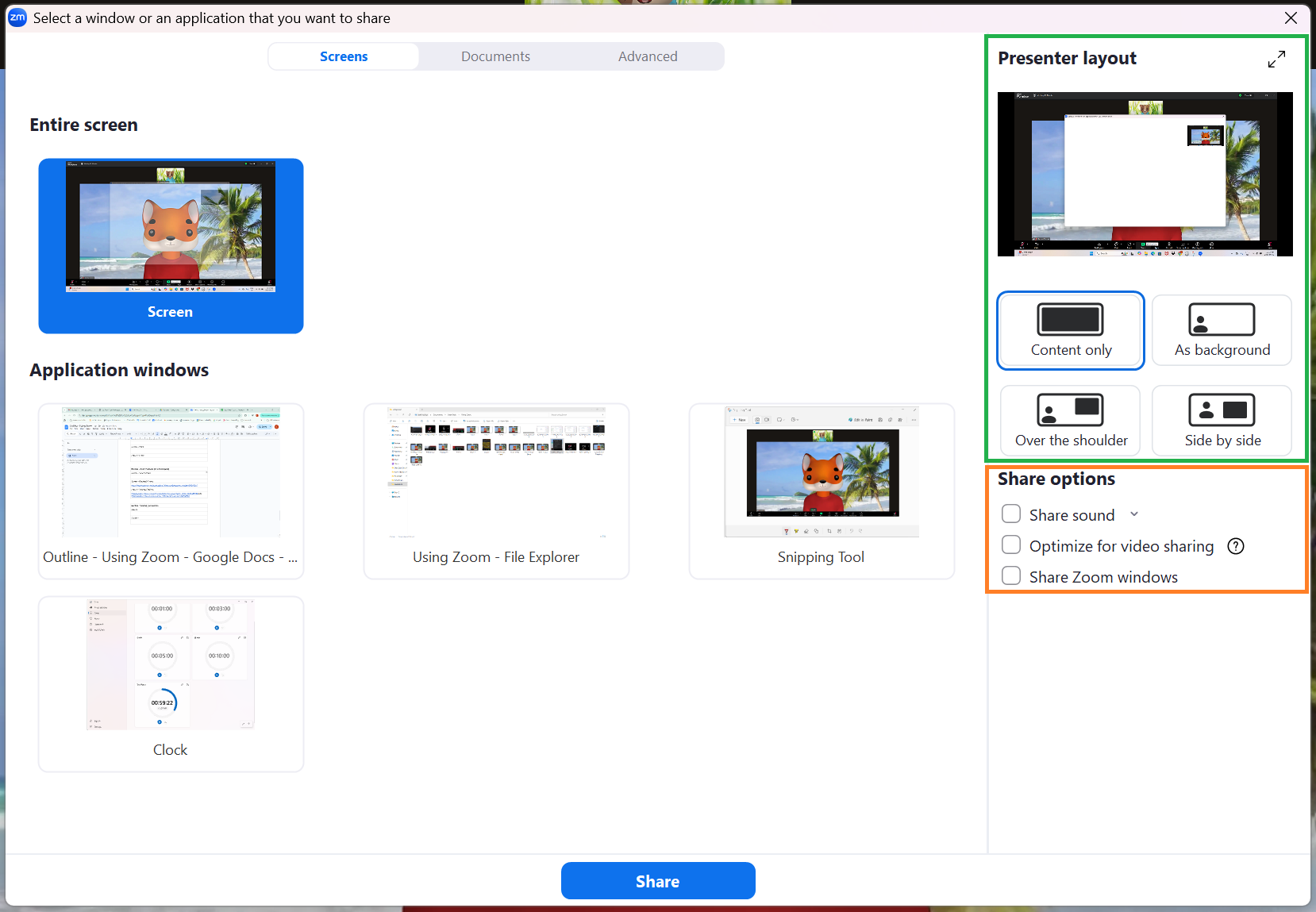
Task: Click the Entire screen heading
Action: (x=84, y=125)
